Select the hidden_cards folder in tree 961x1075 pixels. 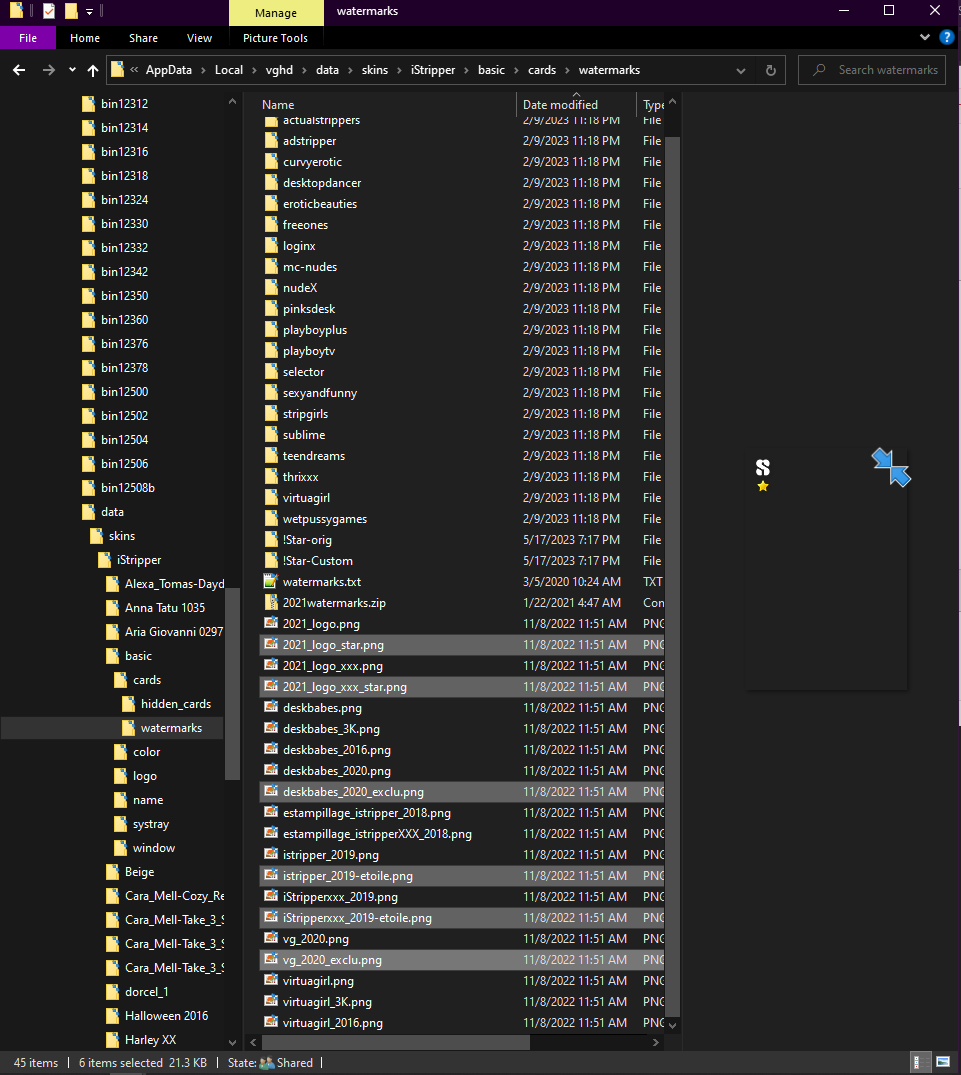(x=175, y=704)
